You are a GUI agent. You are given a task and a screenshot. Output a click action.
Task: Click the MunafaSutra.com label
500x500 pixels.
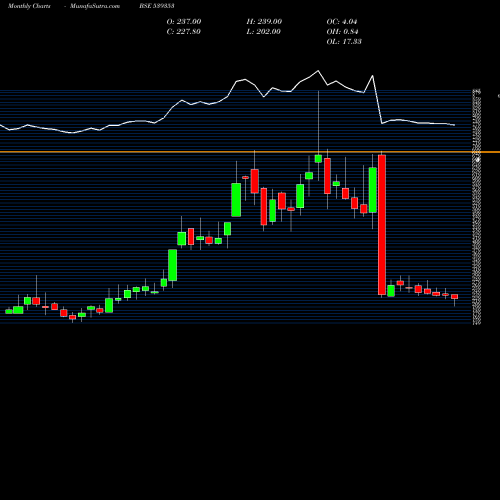[x=95, y=6]
